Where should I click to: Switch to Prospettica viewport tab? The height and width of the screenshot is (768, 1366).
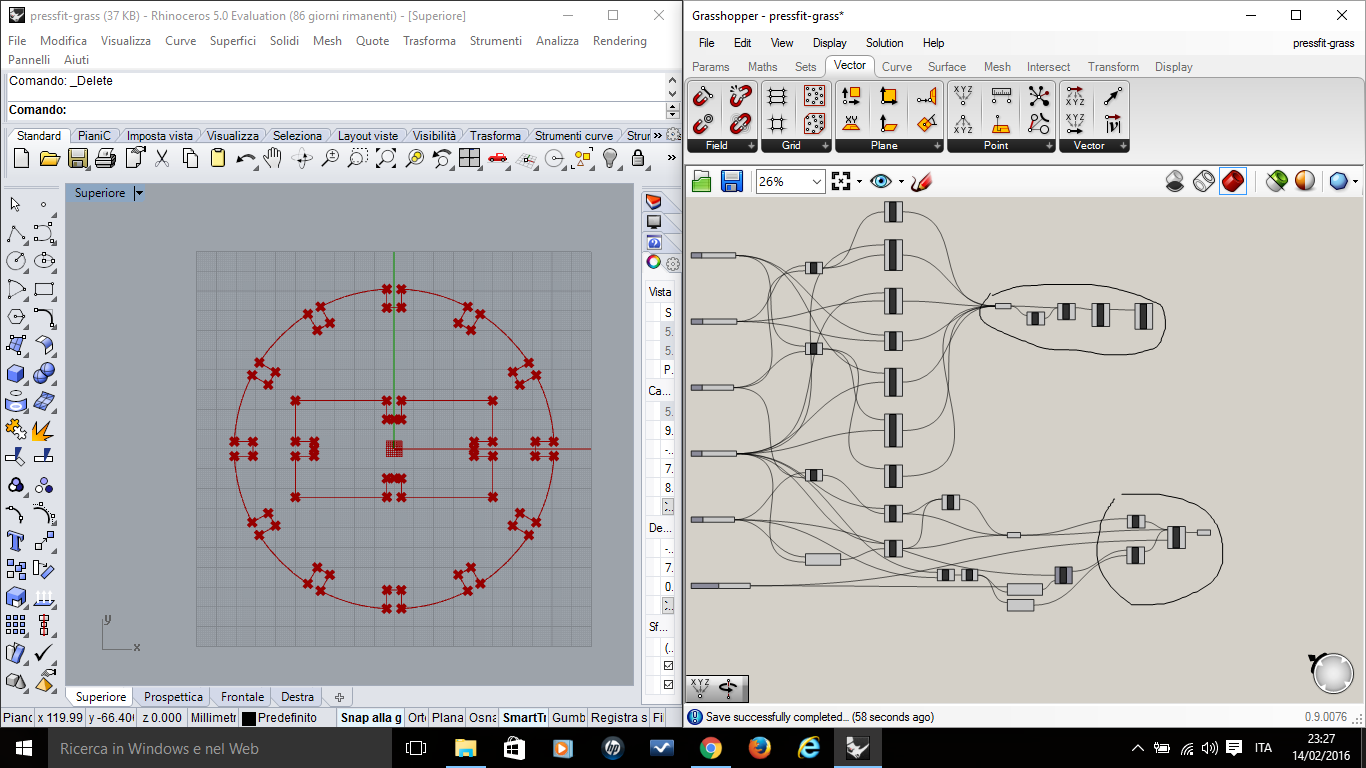pos(173,697)
